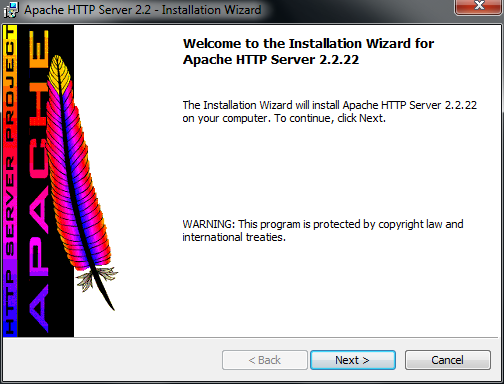The height and width of the screenshot is (384, 504).
Task: Click the disabled < Back button
Action: coord(265,360)
